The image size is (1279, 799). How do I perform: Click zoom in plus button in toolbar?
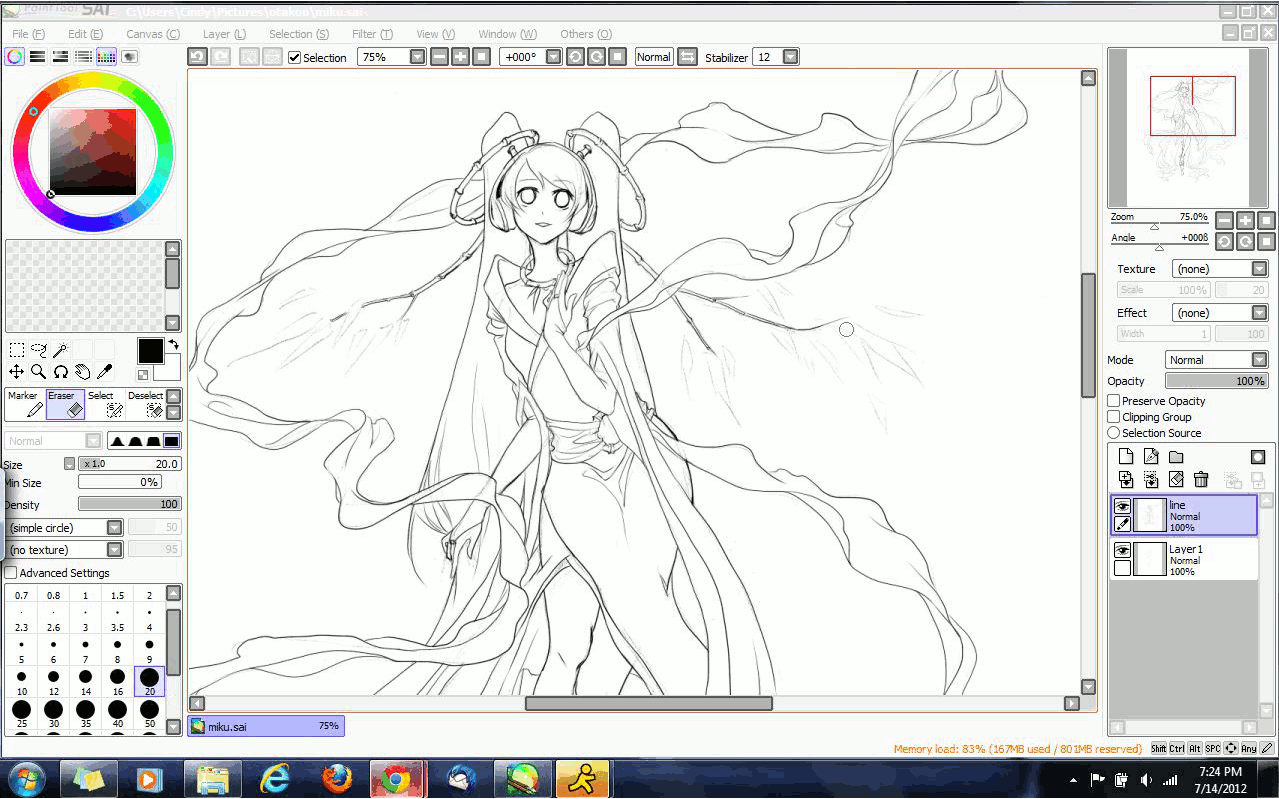tap(460, 57)
